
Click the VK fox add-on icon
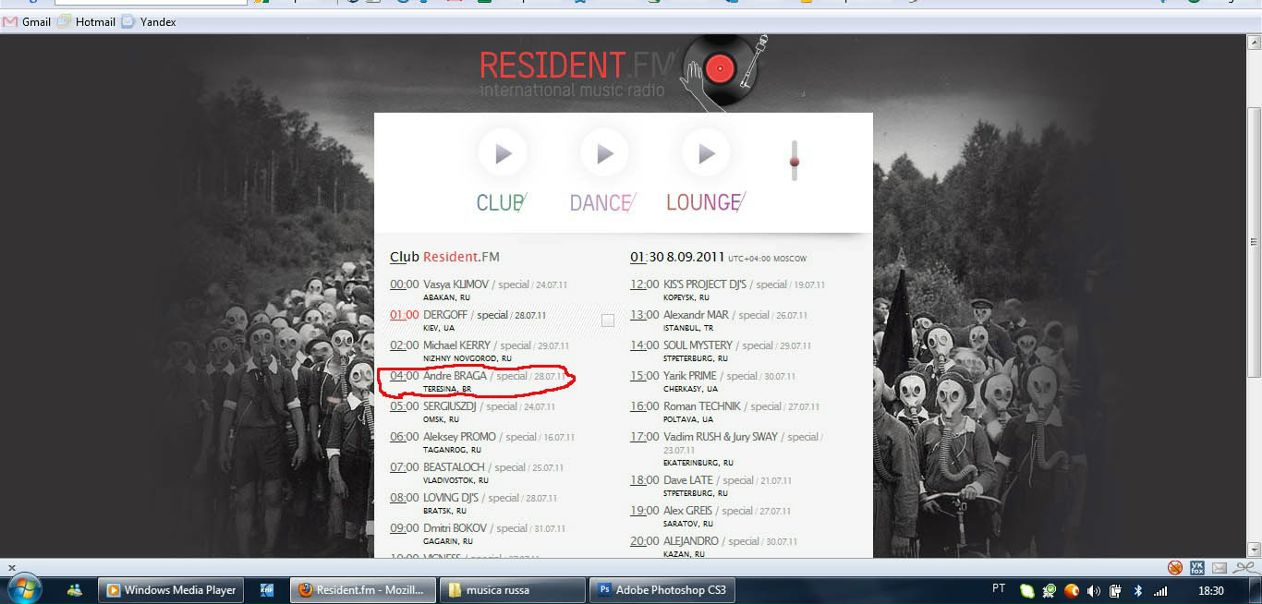click(1197, 567)
